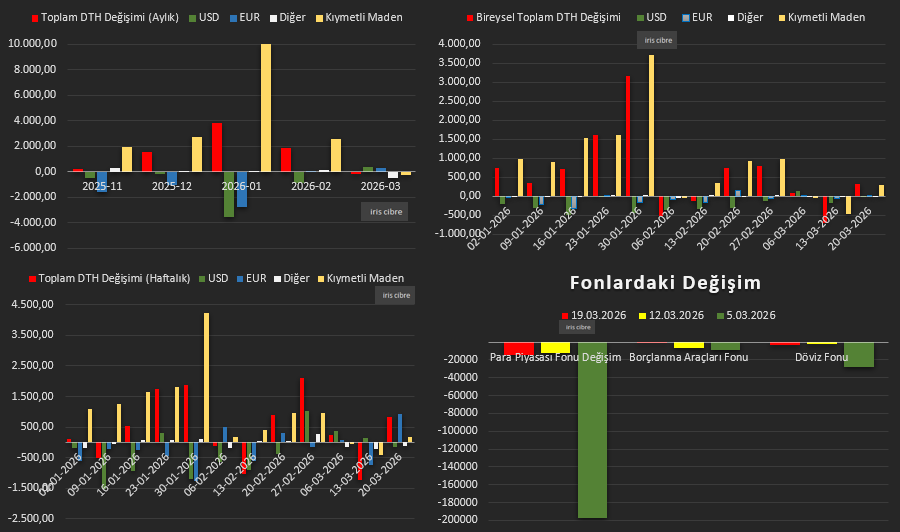Click the tallest yellow bar in the weekly chart

[x=207, y=378]
